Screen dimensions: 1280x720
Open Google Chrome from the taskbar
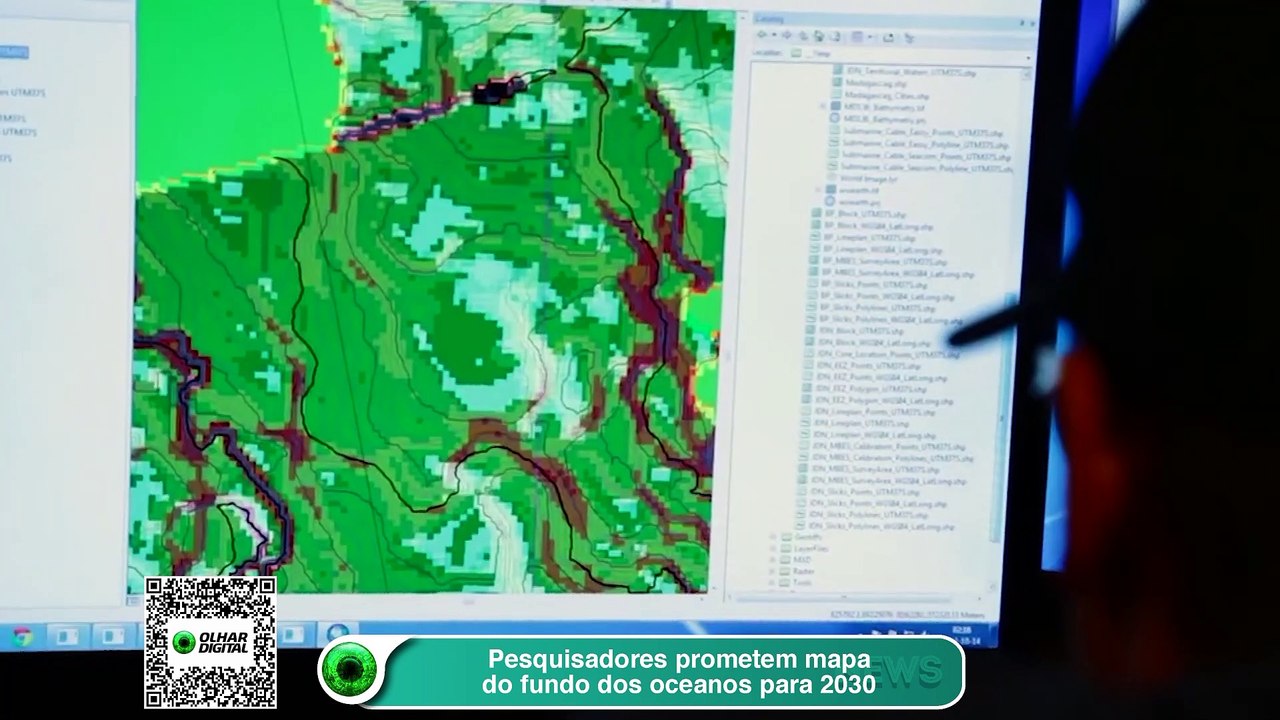[22, 636]
